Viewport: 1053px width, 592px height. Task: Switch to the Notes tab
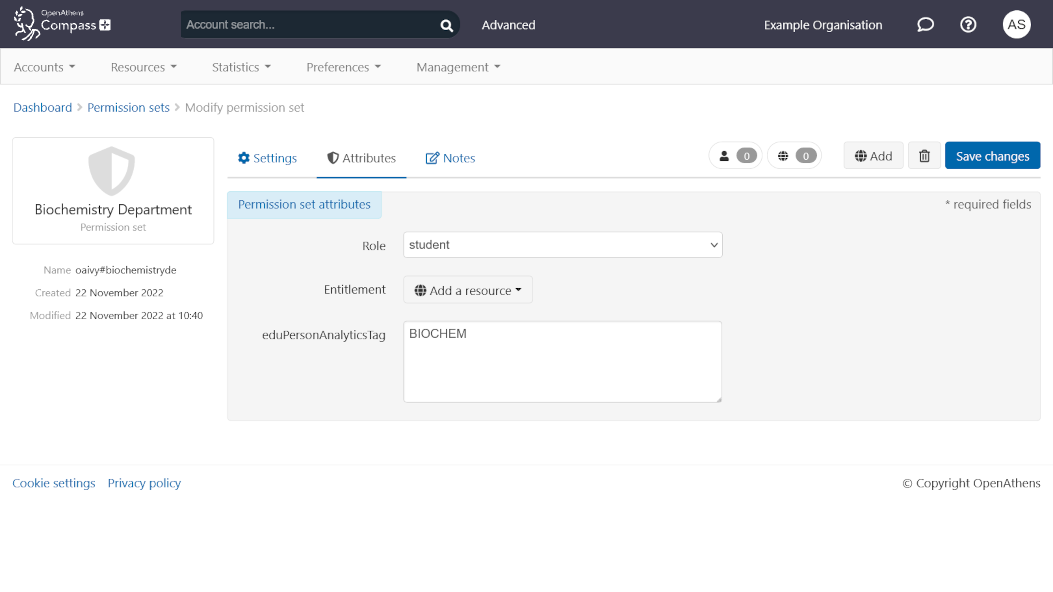[450, 158]
